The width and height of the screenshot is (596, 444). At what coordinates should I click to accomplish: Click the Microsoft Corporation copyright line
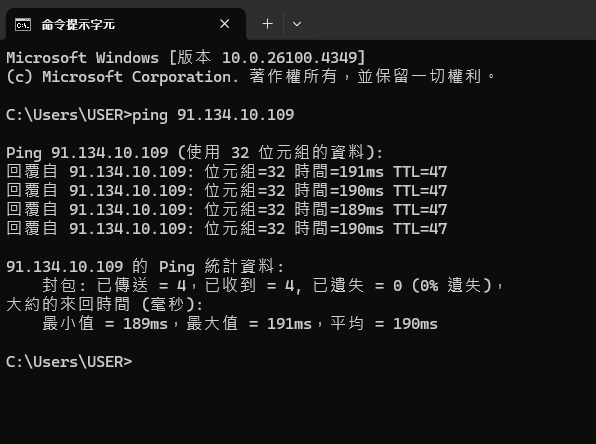pyautogui.click(x=251, y=76)
